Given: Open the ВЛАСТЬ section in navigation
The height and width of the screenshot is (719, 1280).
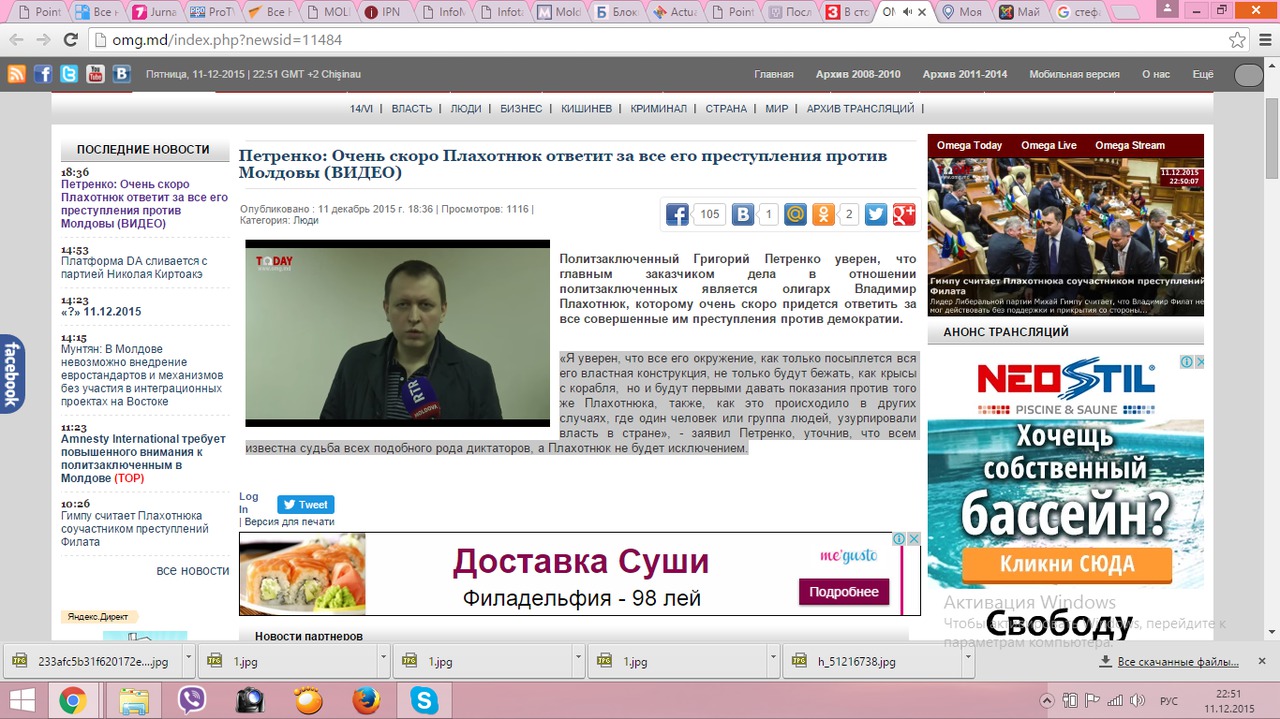Looking at the screenshot, I should click(x=412, y=108).
